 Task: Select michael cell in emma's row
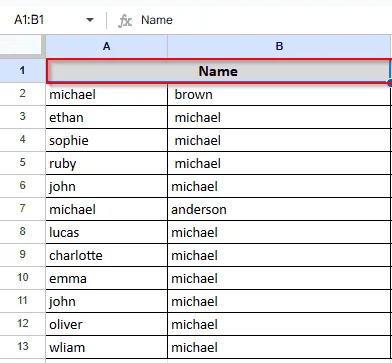pos(279,278)
